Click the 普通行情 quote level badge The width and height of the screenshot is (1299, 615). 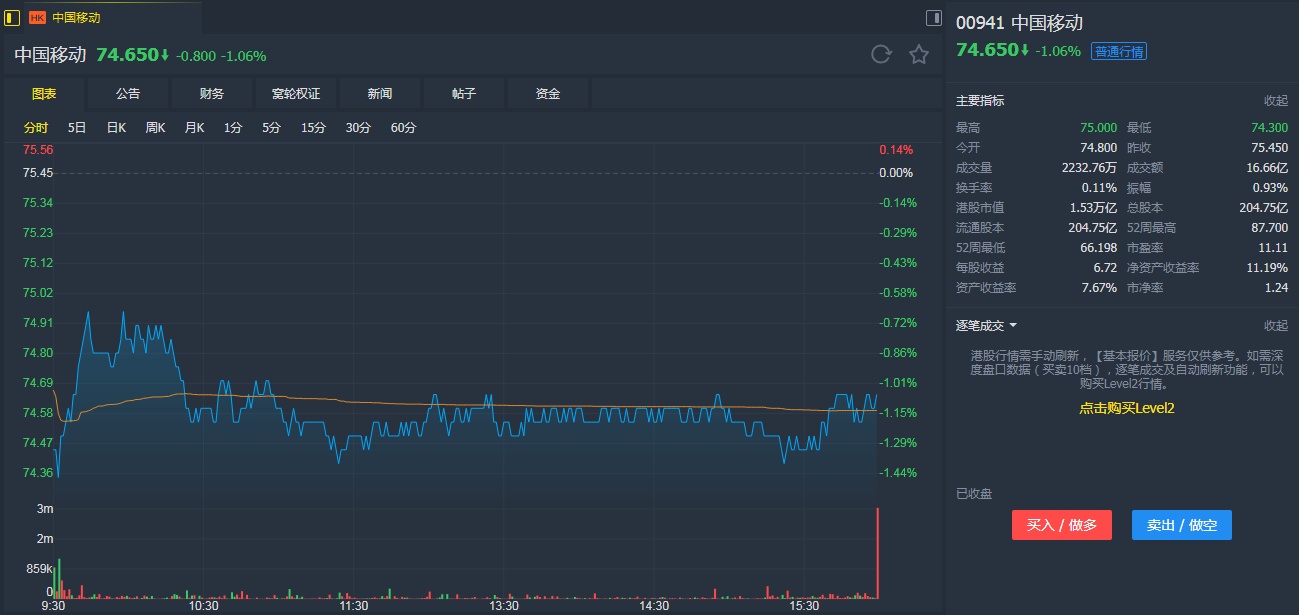coord(1119,51)
